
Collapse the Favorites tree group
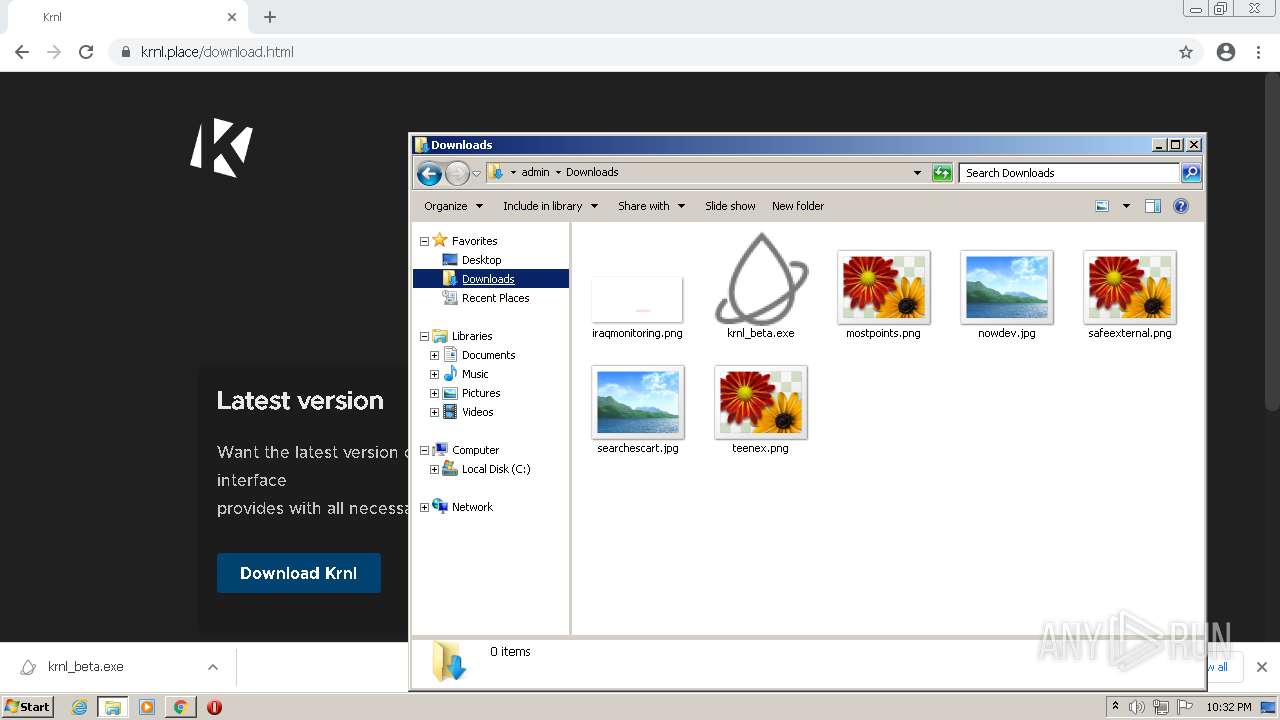coord(424,241)
